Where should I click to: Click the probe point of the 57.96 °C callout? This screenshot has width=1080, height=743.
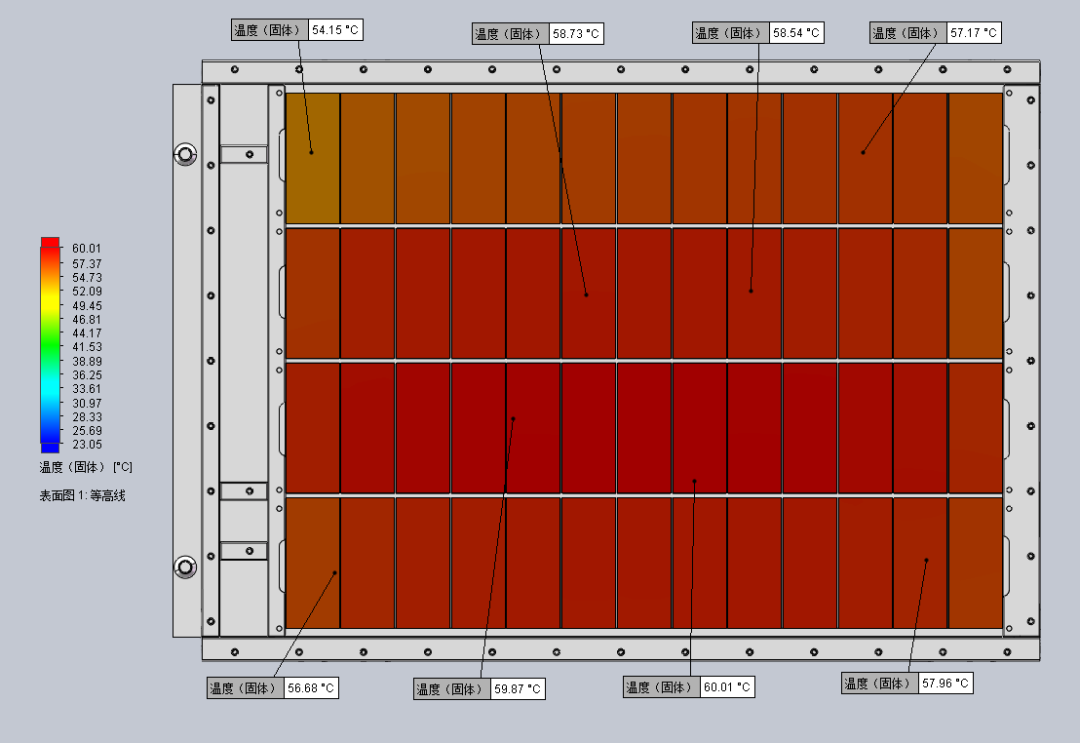point(926,560)
